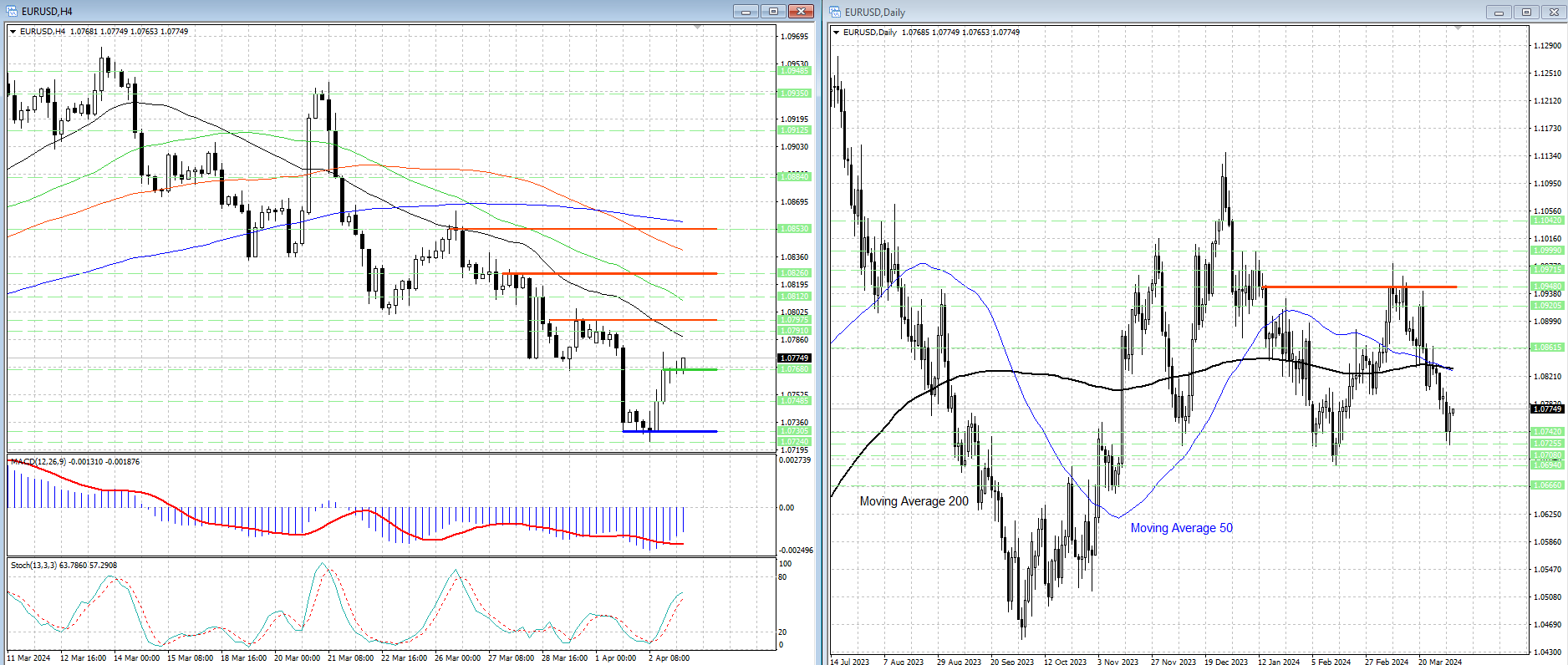This screenshot has height=665, width=1568.
Task: Click the Daily chart current price label 1.07749
Action: pos(1548,409)
